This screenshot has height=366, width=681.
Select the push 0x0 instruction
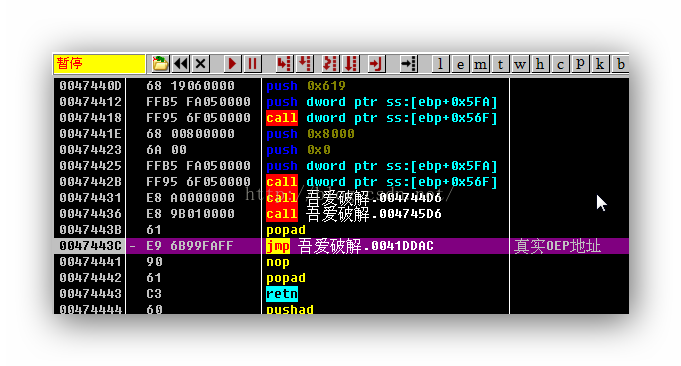point(298,150)
